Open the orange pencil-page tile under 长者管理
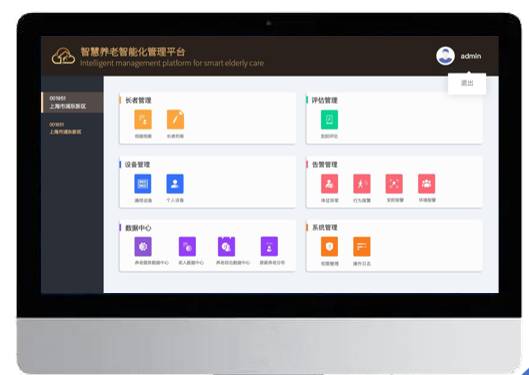The height and width of the screenshot is (375, 529). point(175,119)
